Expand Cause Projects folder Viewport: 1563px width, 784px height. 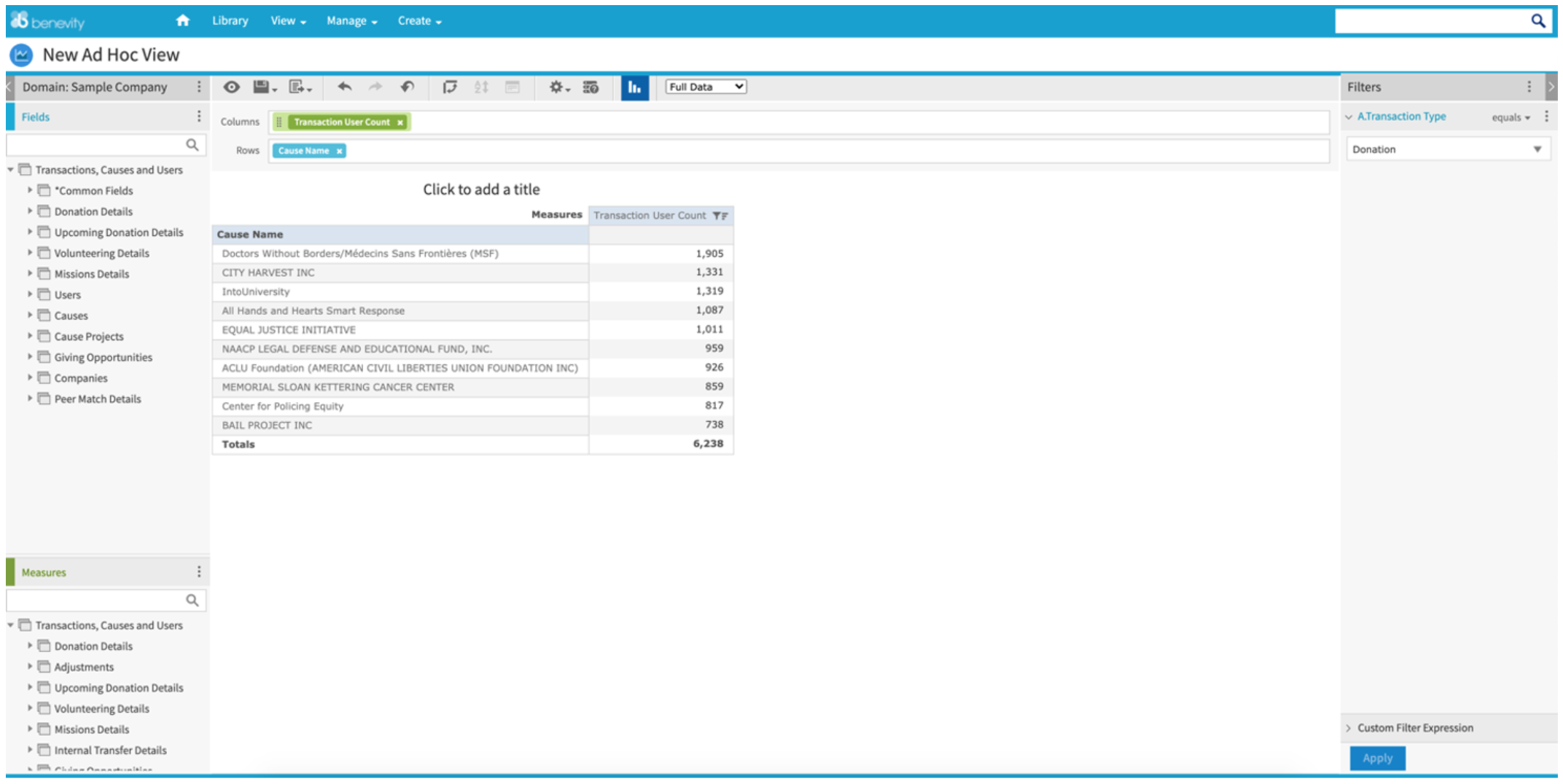pyautogui.click(x=30, y=336)
